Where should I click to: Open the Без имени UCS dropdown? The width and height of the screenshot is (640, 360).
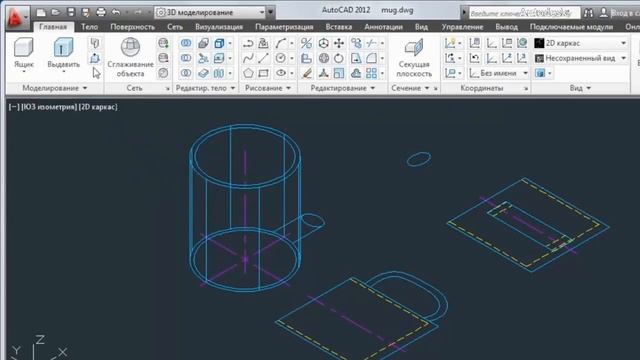click(x=499, y=73)
